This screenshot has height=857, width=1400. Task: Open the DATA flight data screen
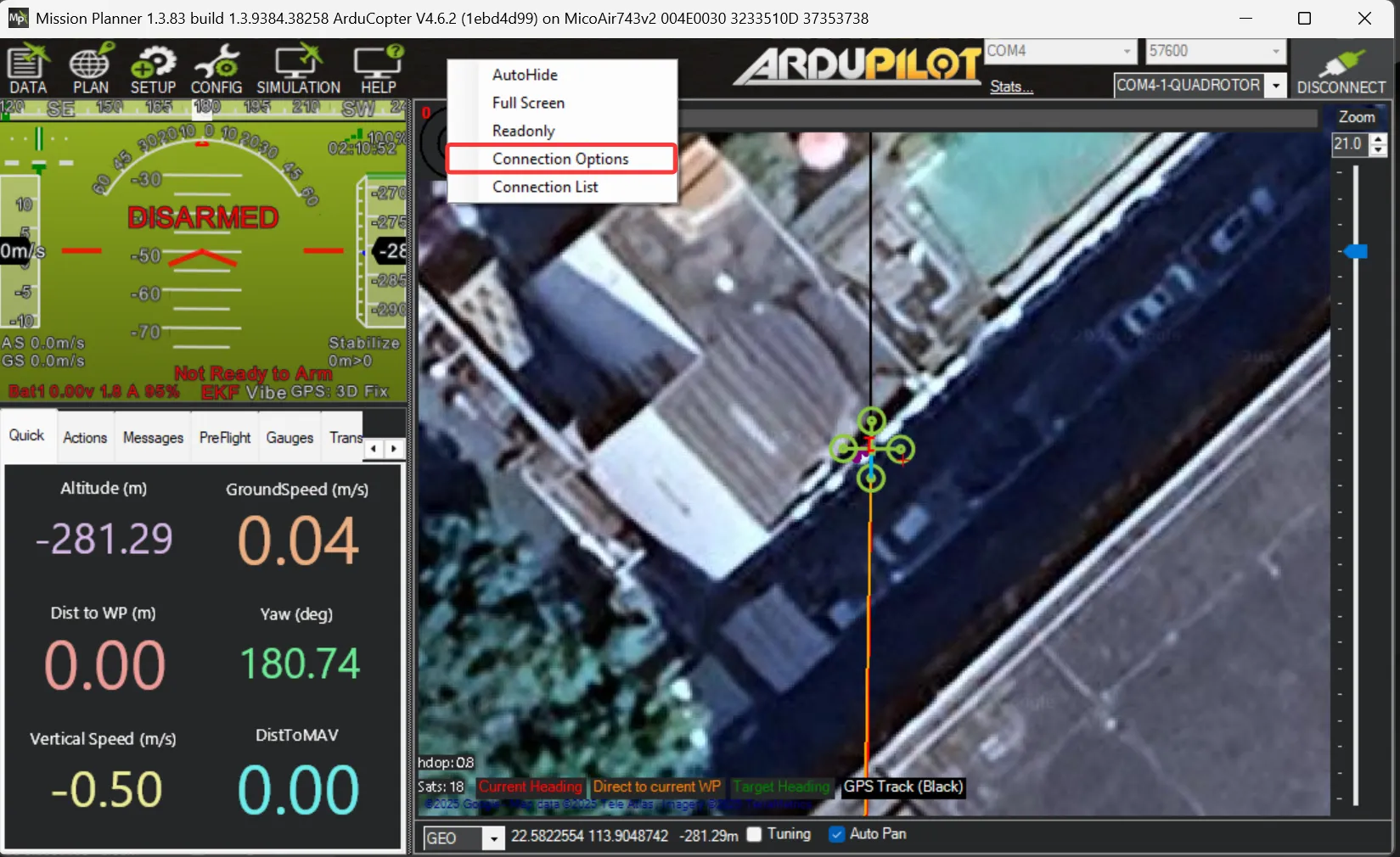click(x=28, y=70)
